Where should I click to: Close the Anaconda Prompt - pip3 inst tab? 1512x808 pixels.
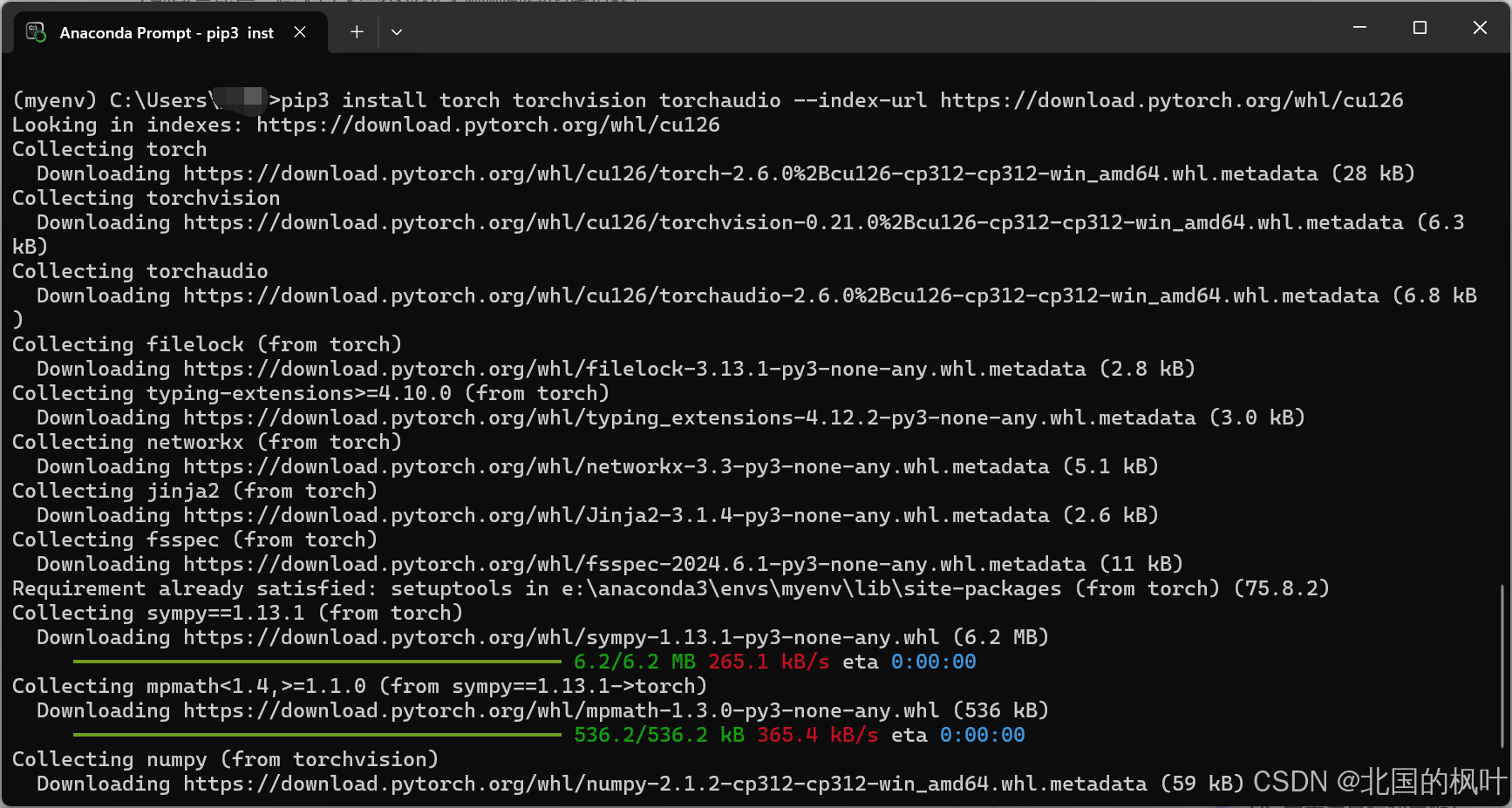[300, 31]
